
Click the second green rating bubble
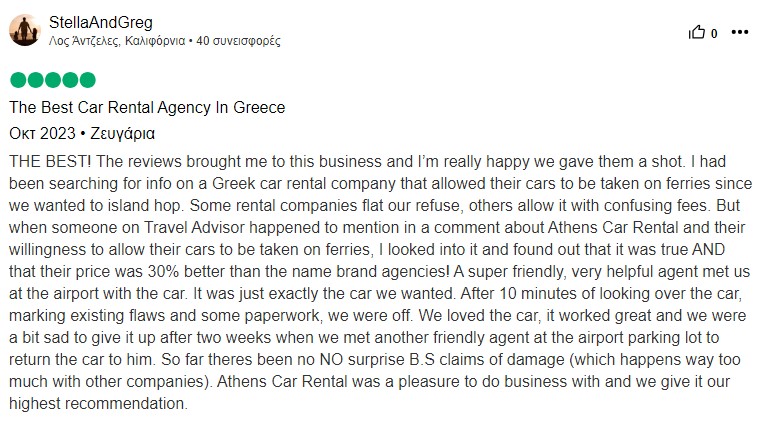36,80
